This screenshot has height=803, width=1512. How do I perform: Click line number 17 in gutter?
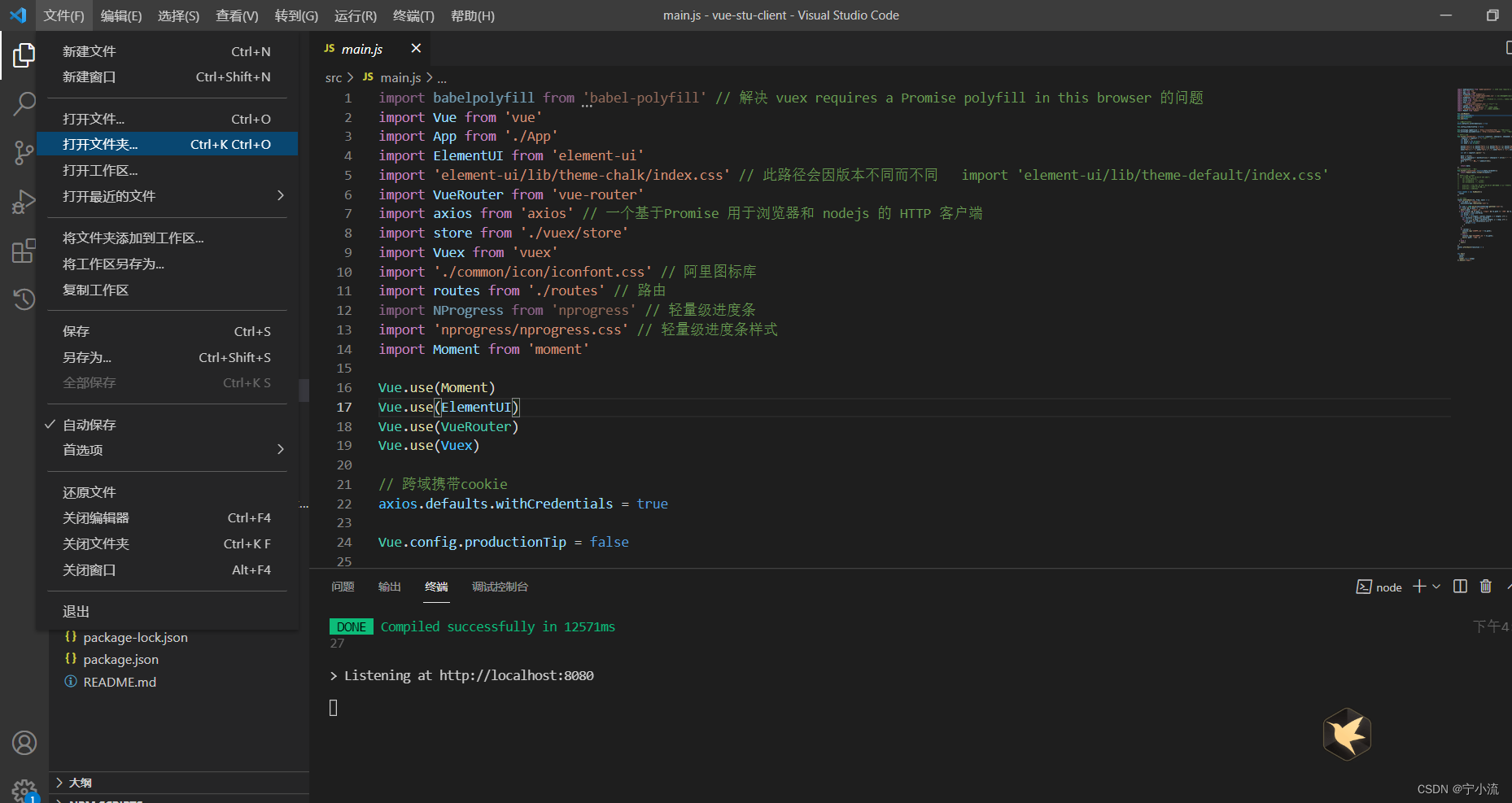[344, 407]
